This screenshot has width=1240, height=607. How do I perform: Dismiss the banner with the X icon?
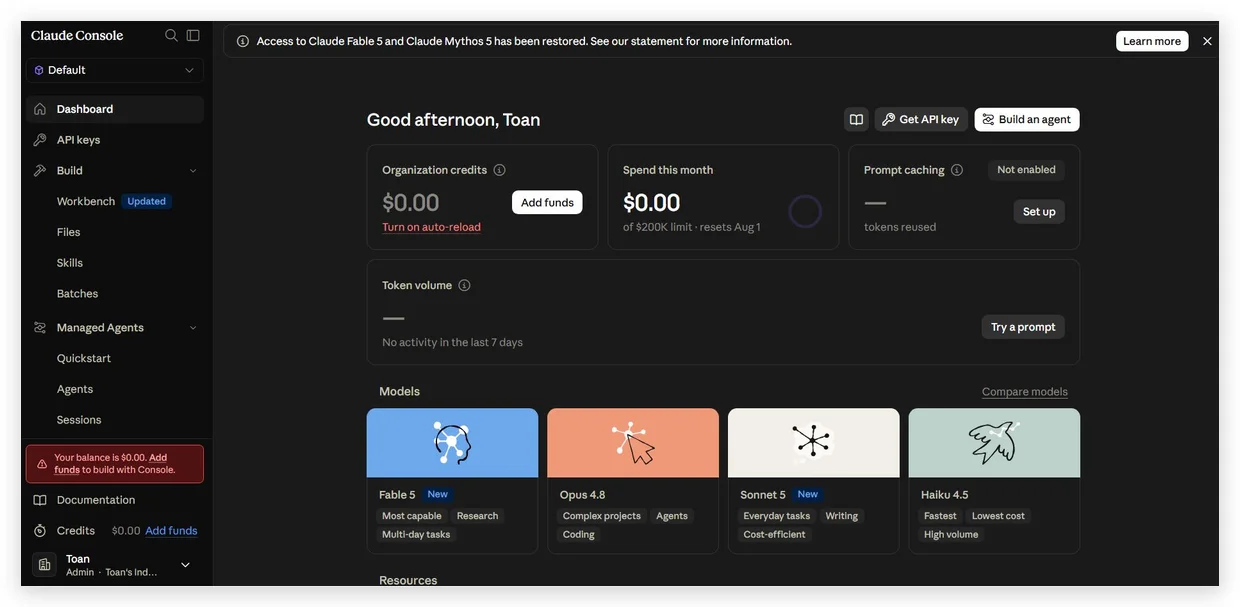tap(1207, 41)
